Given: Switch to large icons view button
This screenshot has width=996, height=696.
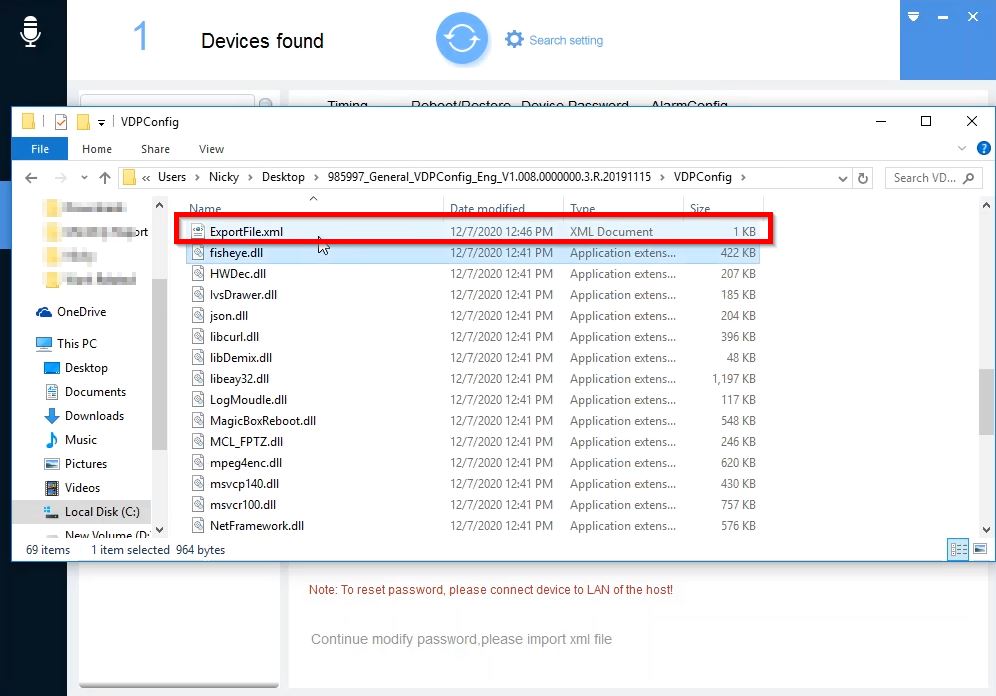Looking at the screenshot, I should [x=980, y=549].
